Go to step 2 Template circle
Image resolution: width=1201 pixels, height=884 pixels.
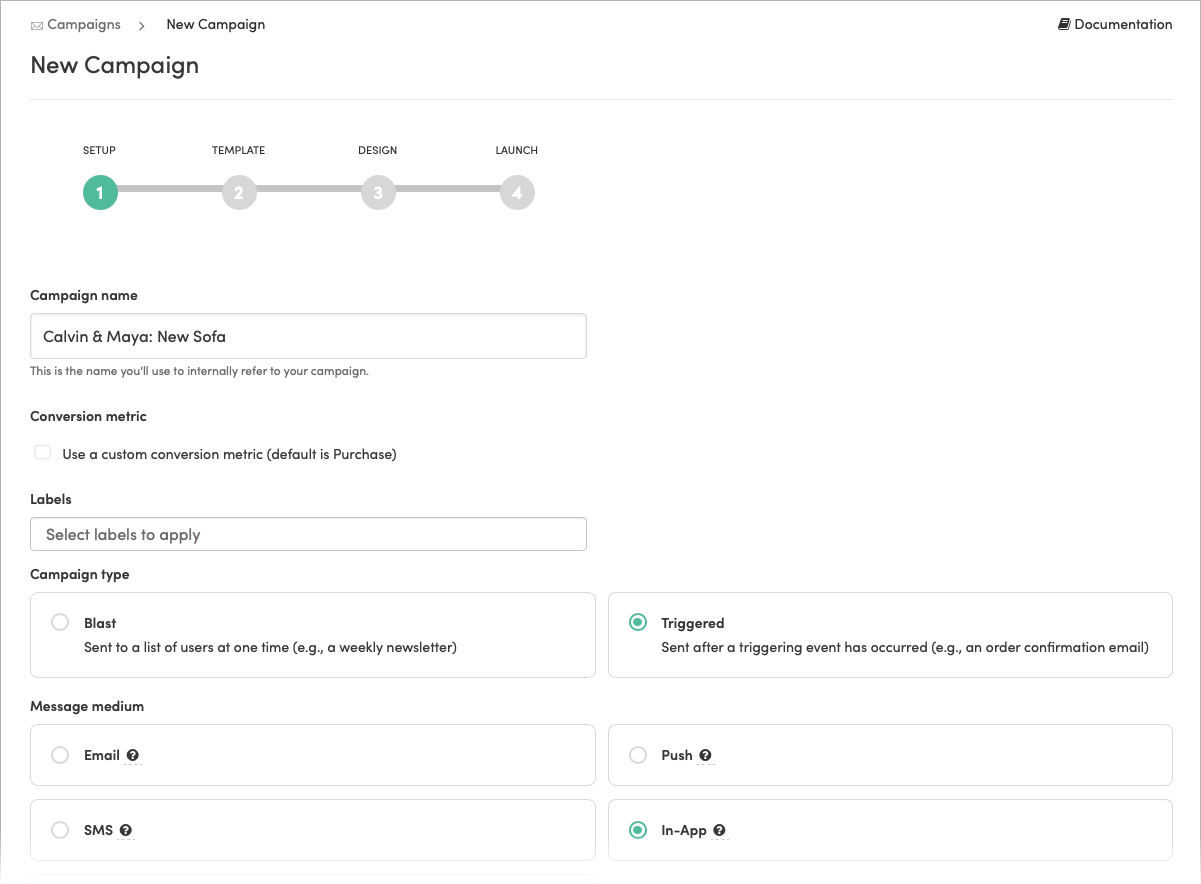239,193
